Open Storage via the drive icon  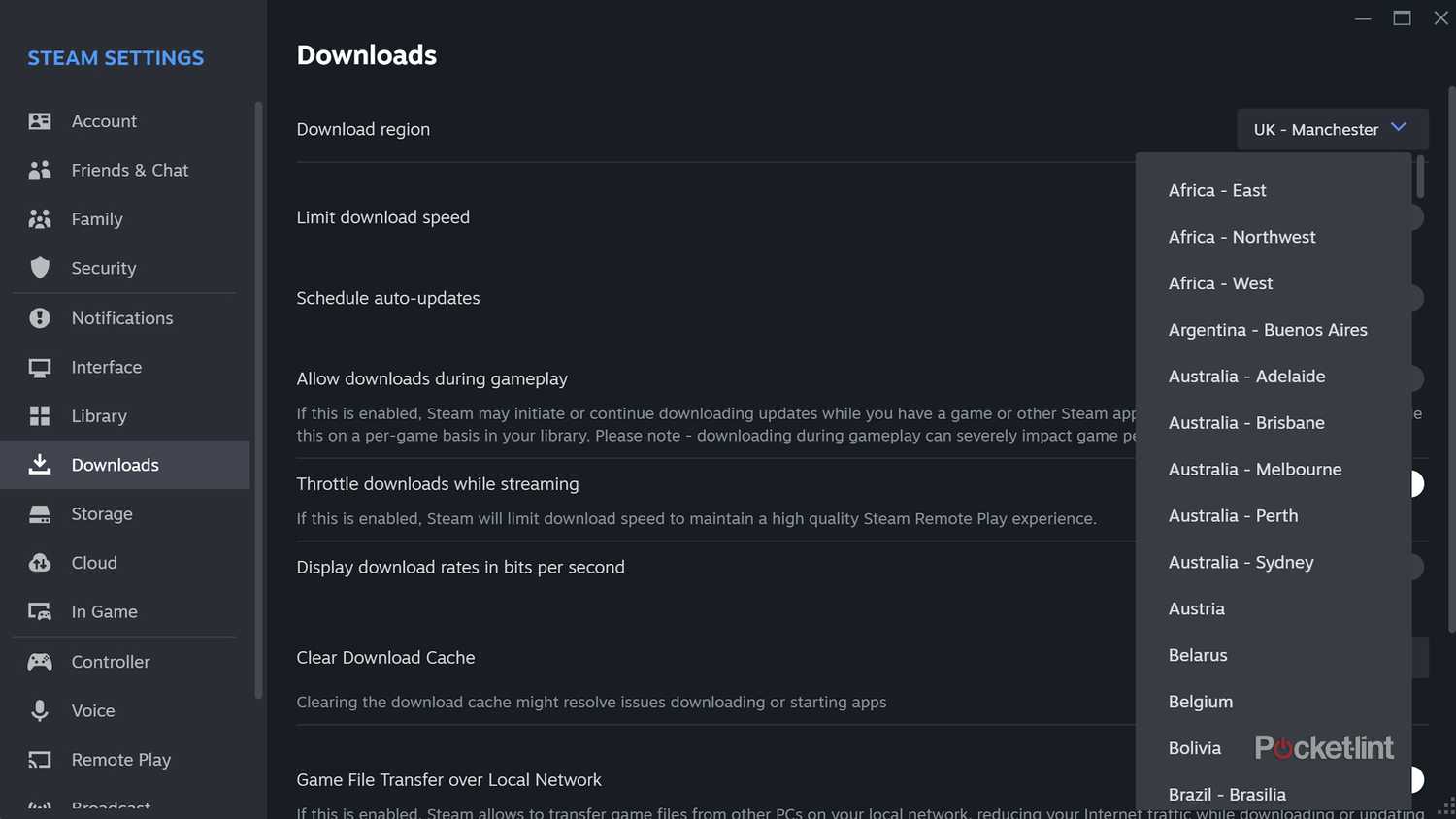click(x=40, y=514)
